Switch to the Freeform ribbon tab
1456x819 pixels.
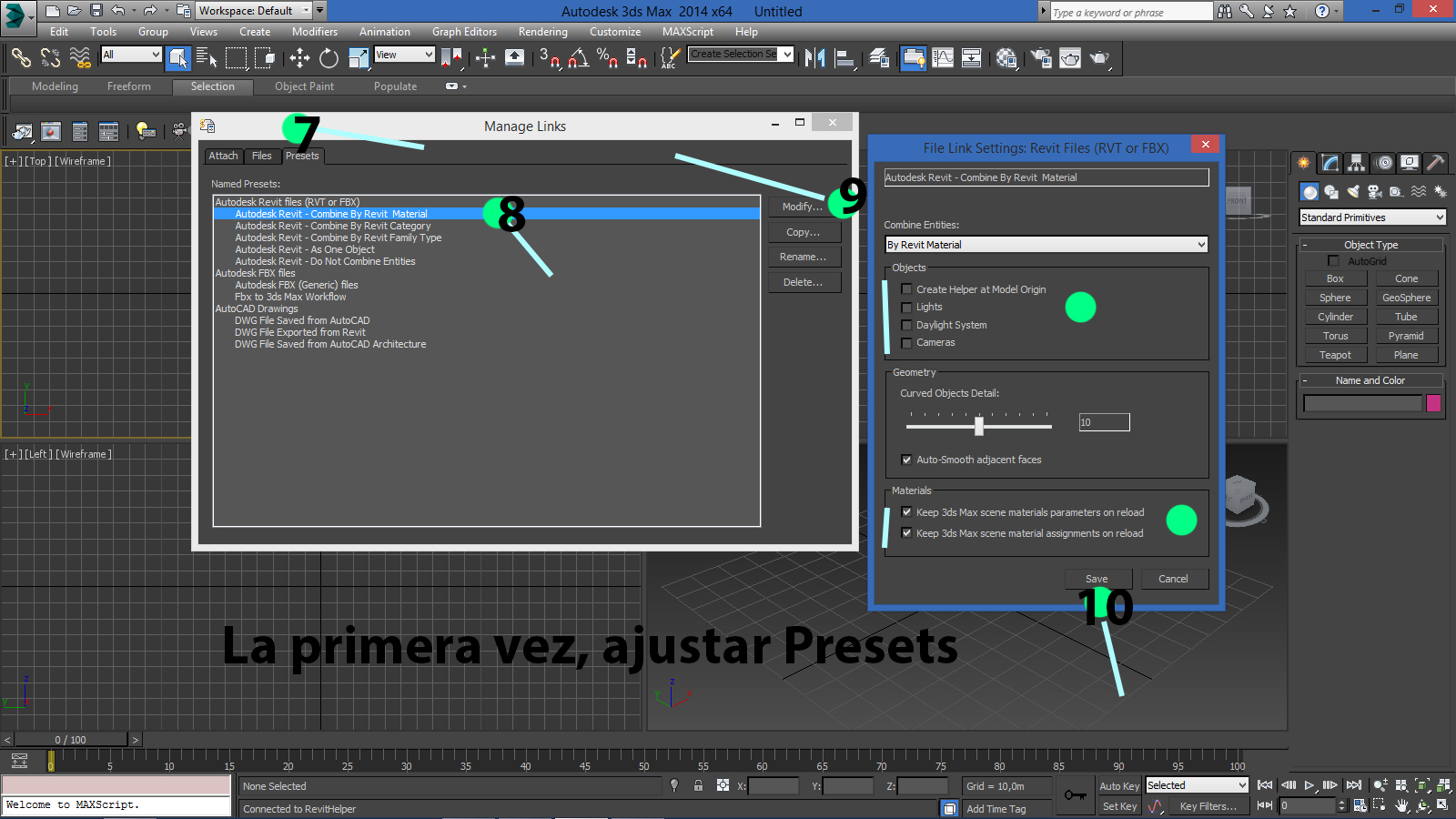(x=129, y=86)
